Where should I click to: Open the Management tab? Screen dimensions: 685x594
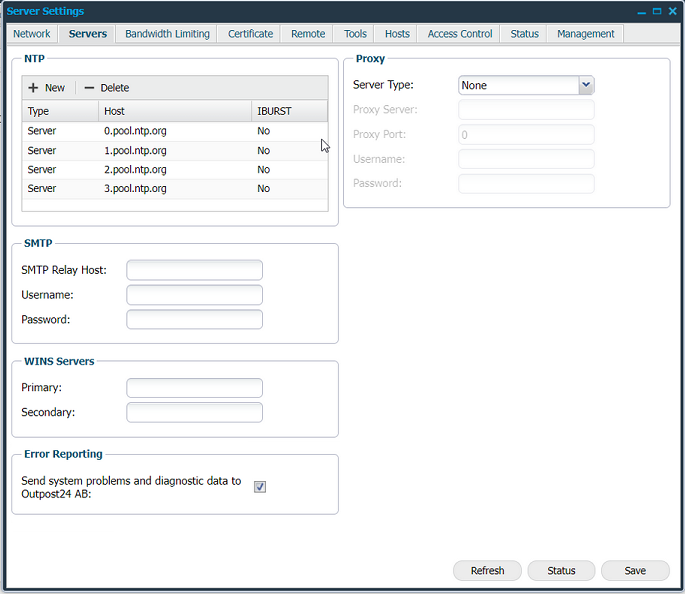pos(586,34)
